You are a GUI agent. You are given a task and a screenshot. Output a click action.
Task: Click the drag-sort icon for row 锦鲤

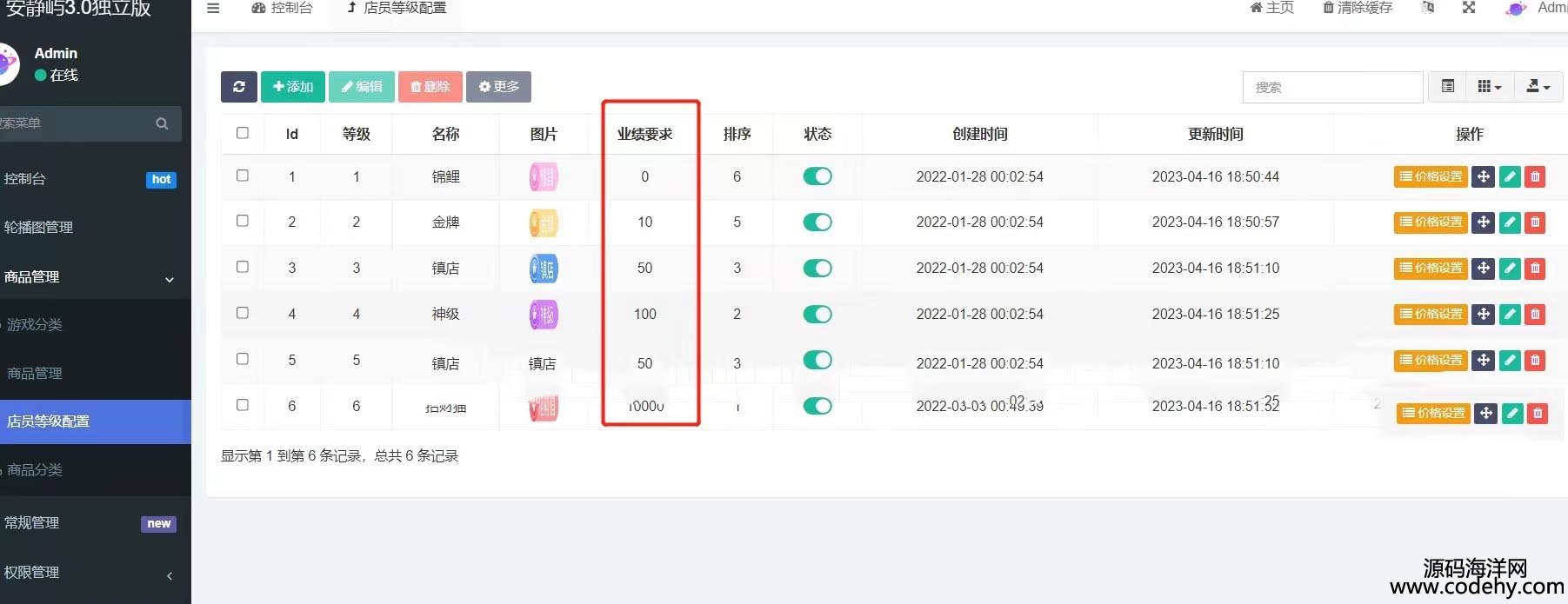coord(1484,176)
